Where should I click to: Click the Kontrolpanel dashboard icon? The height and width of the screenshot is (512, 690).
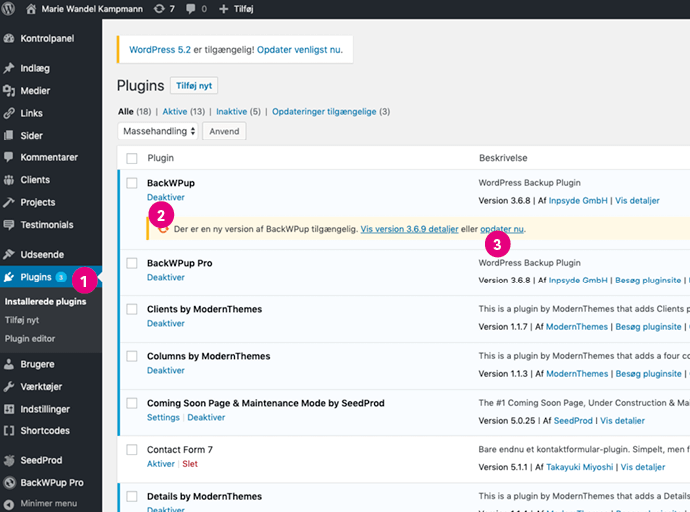[9, 38]
